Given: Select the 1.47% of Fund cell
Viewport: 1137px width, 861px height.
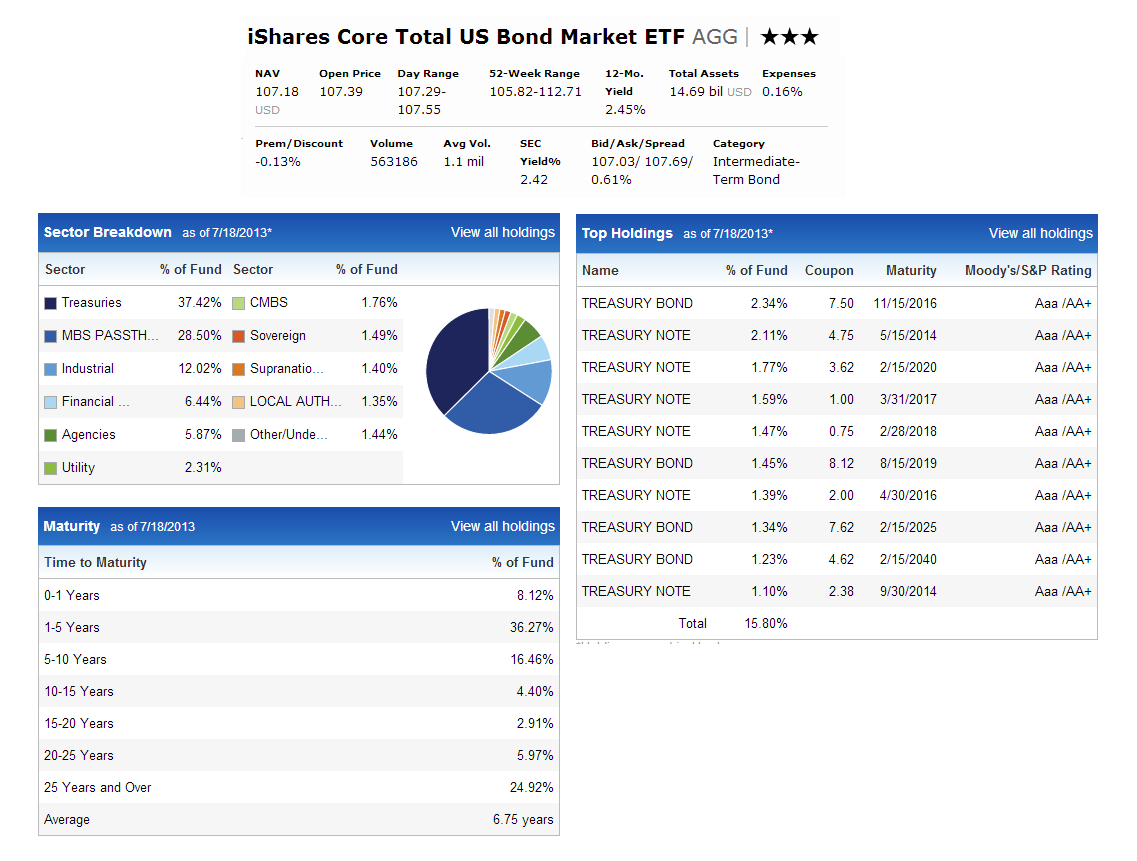Looking at the screenshot, I should point(769,431).
